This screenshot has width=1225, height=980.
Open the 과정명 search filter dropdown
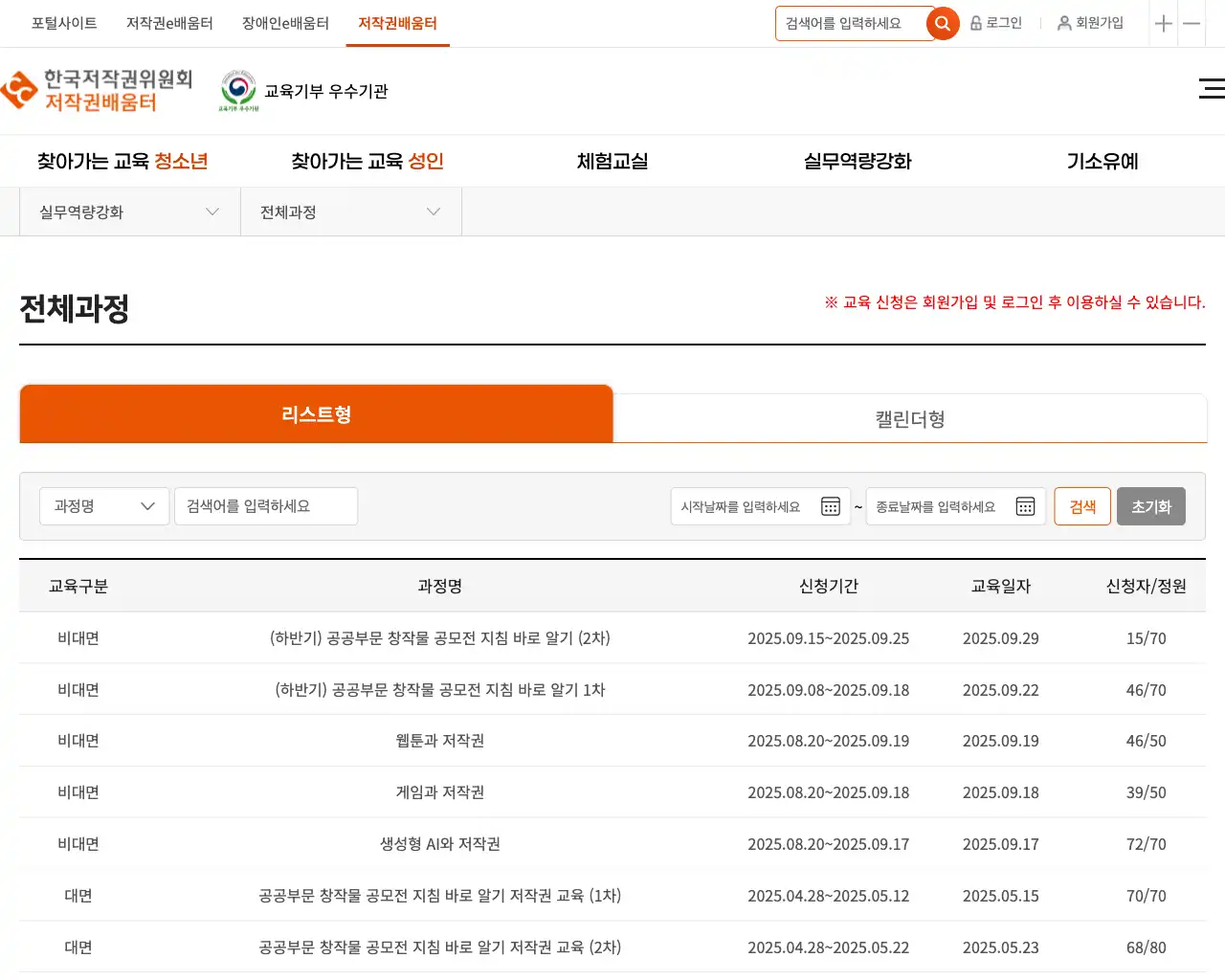click(x=104, y=506)
